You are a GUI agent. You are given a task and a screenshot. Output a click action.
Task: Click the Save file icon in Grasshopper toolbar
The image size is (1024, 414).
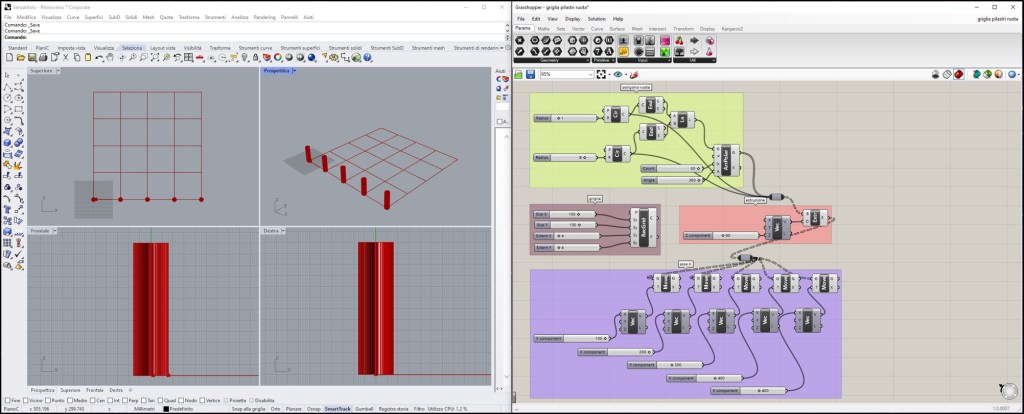click(x=530, y=74)
